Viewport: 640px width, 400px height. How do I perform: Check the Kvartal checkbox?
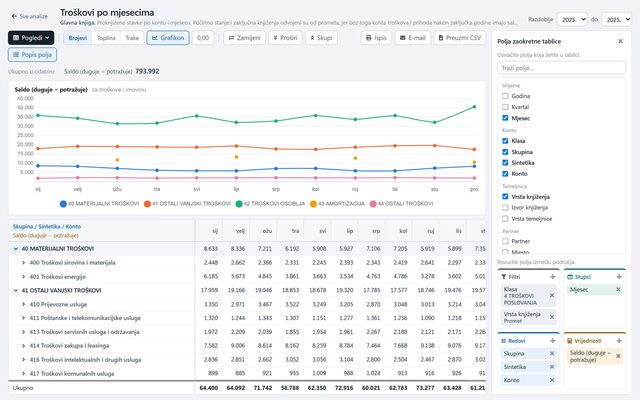(505, 107)
